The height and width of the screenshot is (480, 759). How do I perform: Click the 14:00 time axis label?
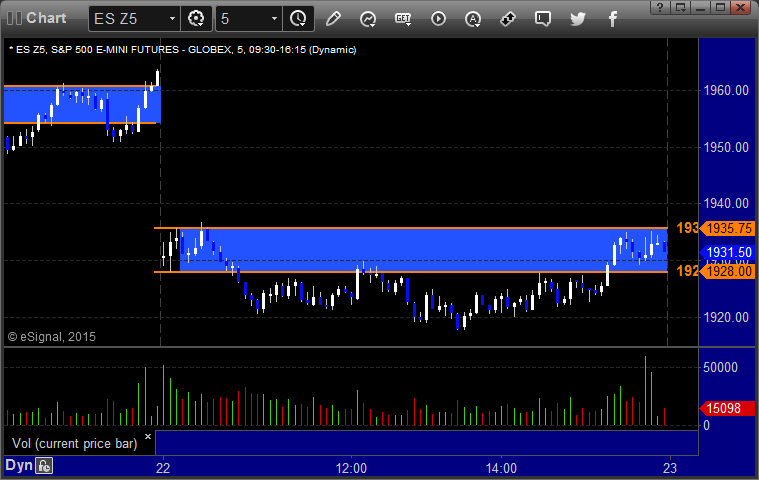[501, 468]
